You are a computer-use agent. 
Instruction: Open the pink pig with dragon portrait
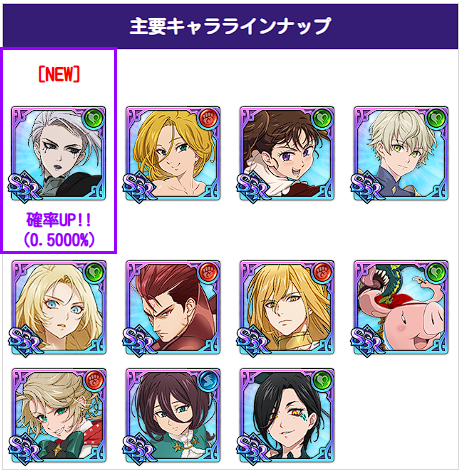401,307
